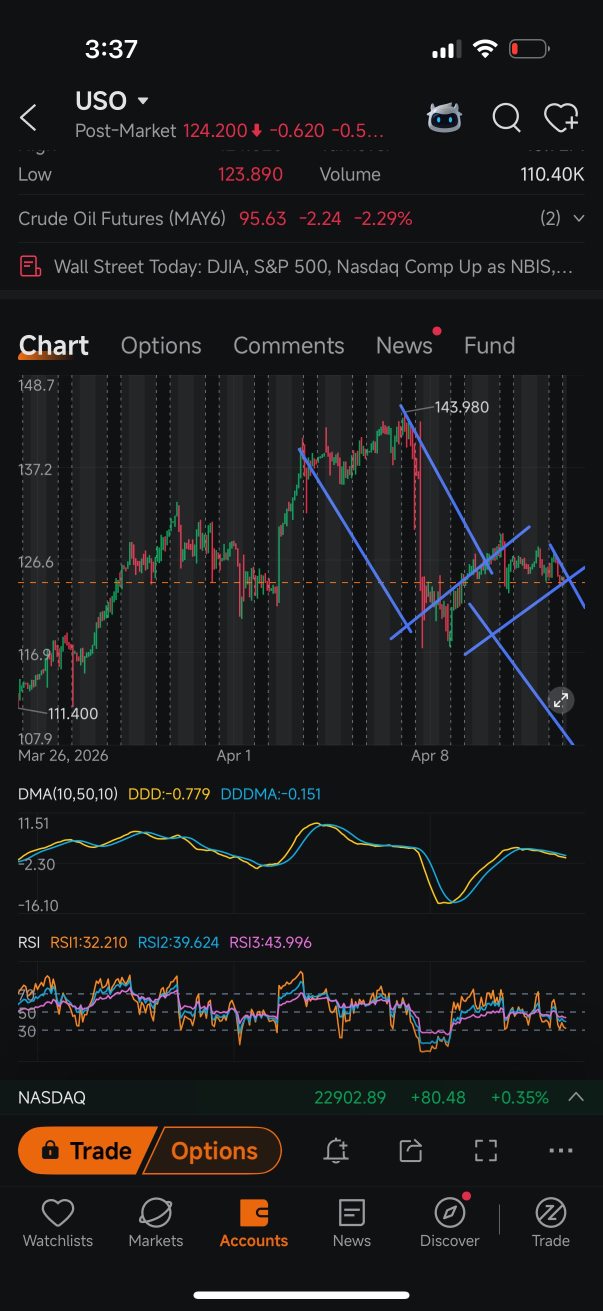
Task: Switch to the Options tab
Action: [161, 346]
